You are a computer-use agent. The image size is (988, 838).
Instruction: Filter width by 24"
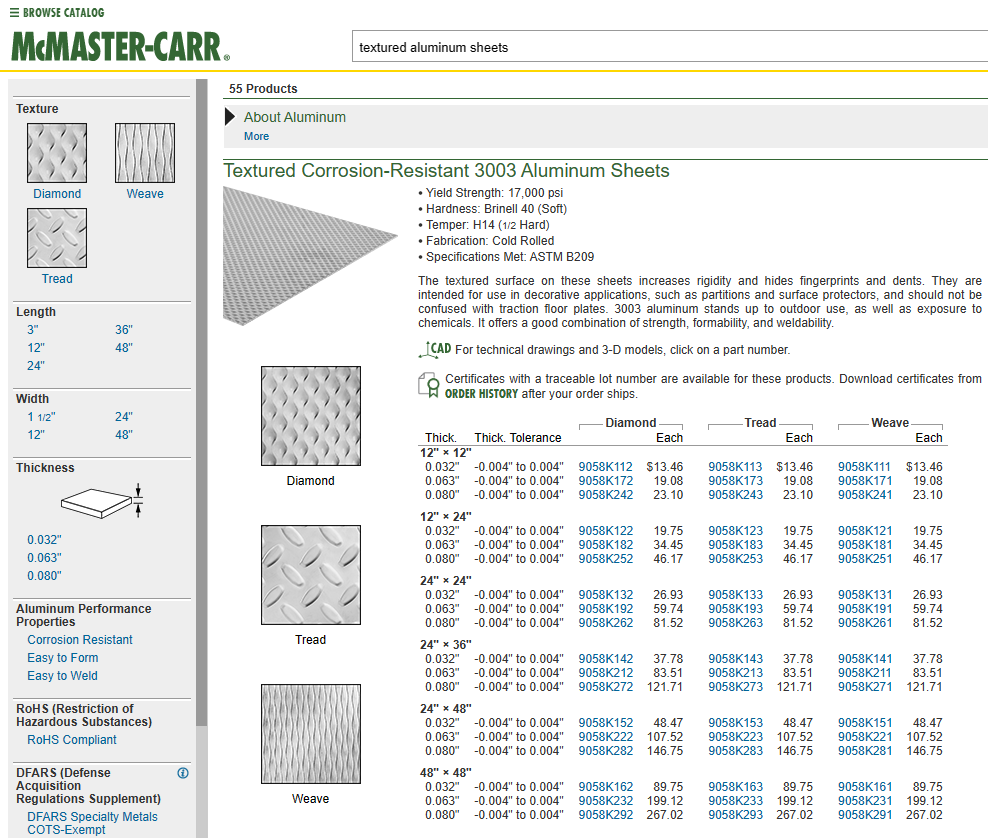tap(124, 417)
